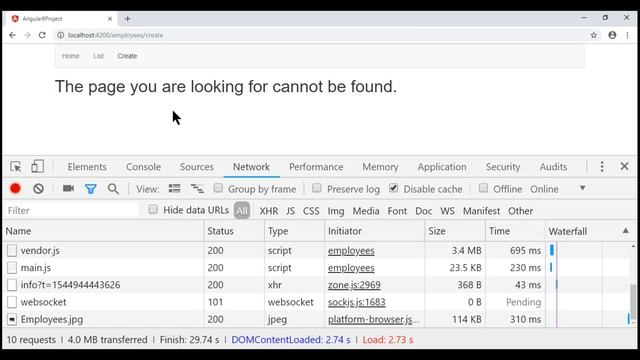This screenshot has width=640, height=360.
Task: Open the Create navigation link
Action: pyautogui.click(x=127, y=56)
